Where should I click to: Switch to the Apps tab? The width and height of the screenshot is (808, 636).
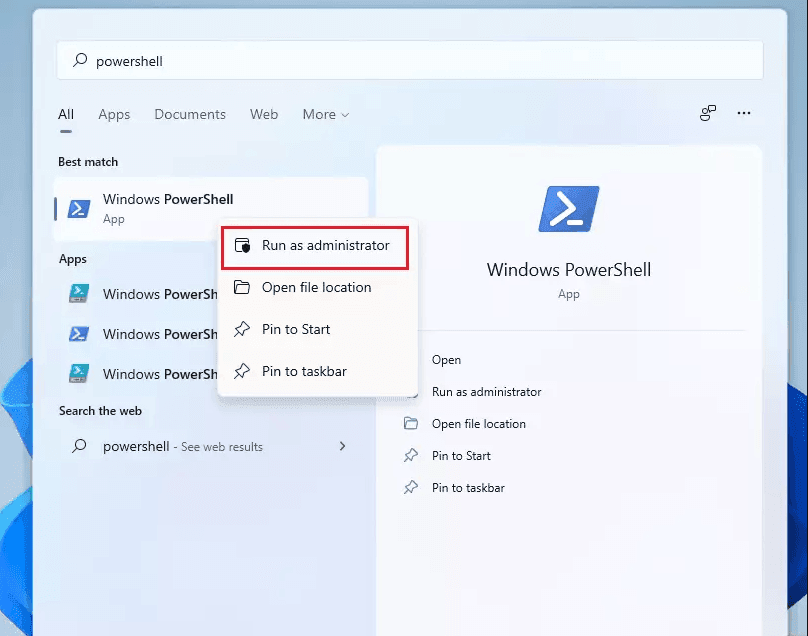coord(114,114)
